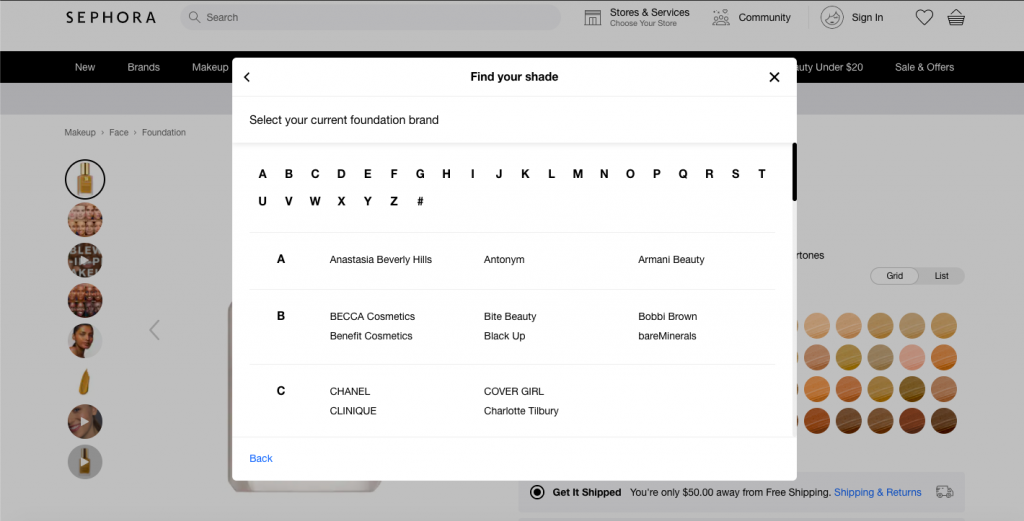Select model face thumbnail

pos(85,341)
